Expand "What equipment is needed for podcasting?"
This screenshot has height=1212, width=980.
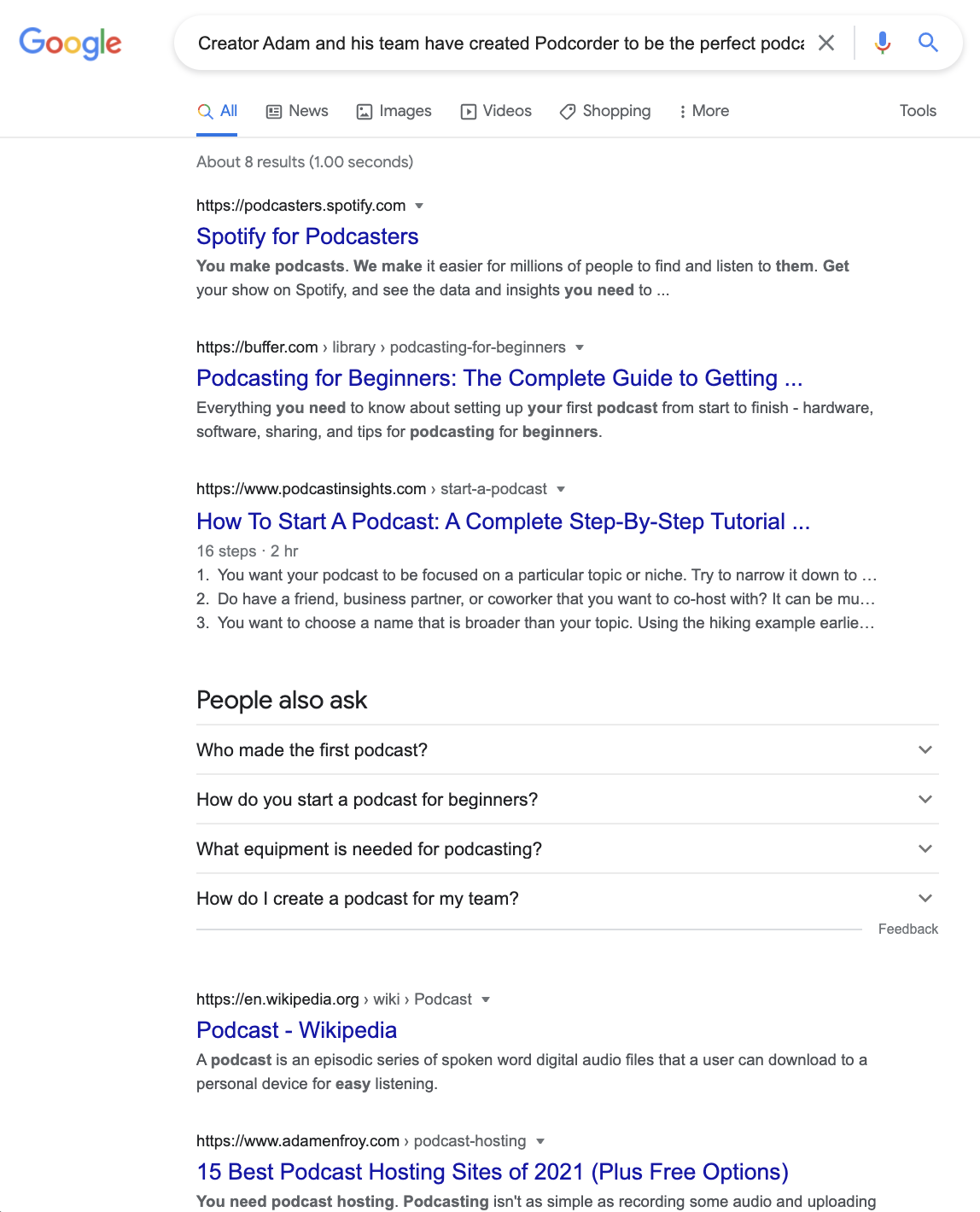tap(567, 849)
